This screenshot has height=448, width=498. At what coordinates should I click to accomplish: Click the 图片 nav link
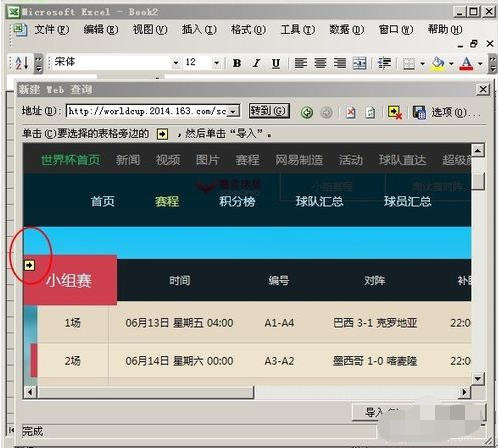(207, 160)
